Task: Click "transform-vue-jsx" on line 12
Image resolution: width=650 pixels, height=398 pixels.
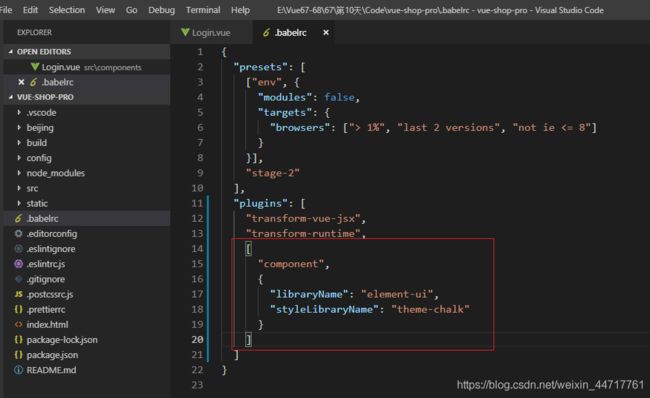Action: pyautogui.click(x=303, y=218)
